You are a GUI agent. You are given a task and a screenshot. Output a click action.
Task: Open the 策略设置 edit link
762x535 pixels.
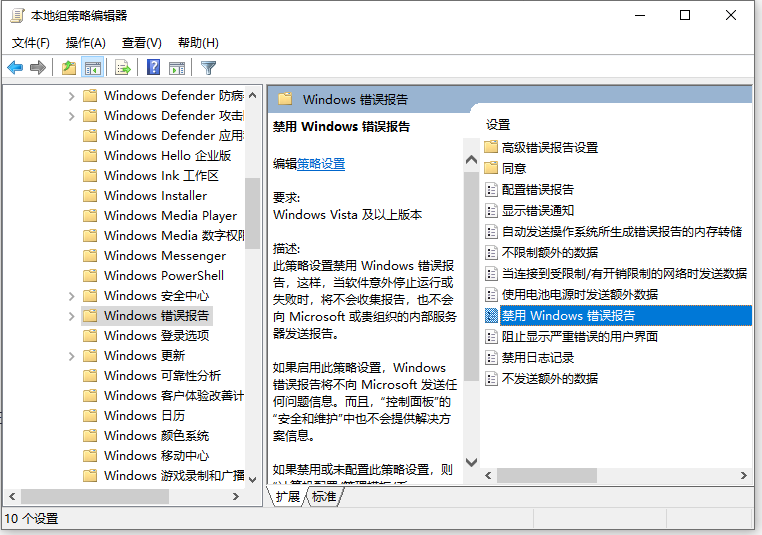321,164
